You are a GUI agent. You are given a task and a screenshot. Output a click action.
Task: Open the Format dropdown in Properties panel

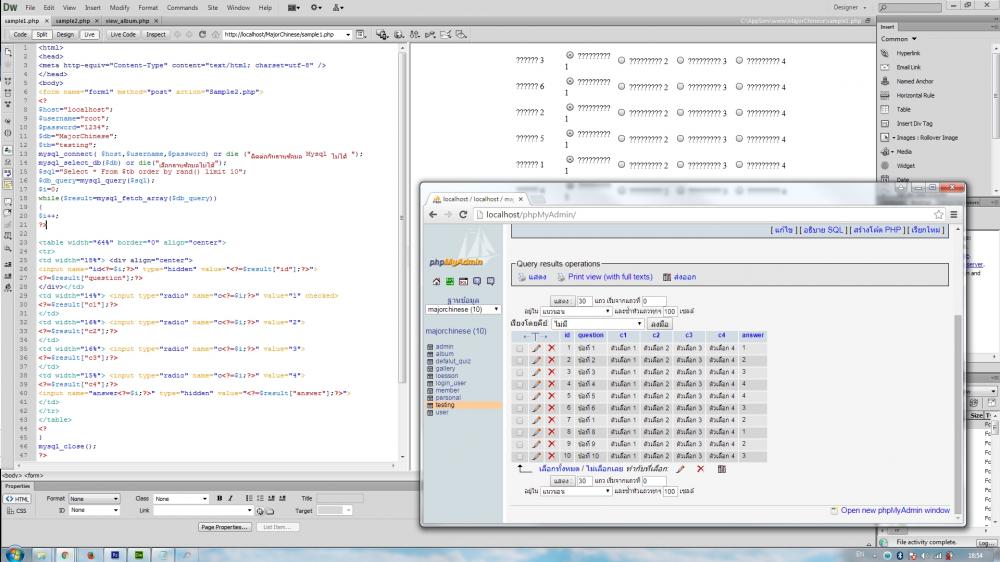[x=94, y=498]
